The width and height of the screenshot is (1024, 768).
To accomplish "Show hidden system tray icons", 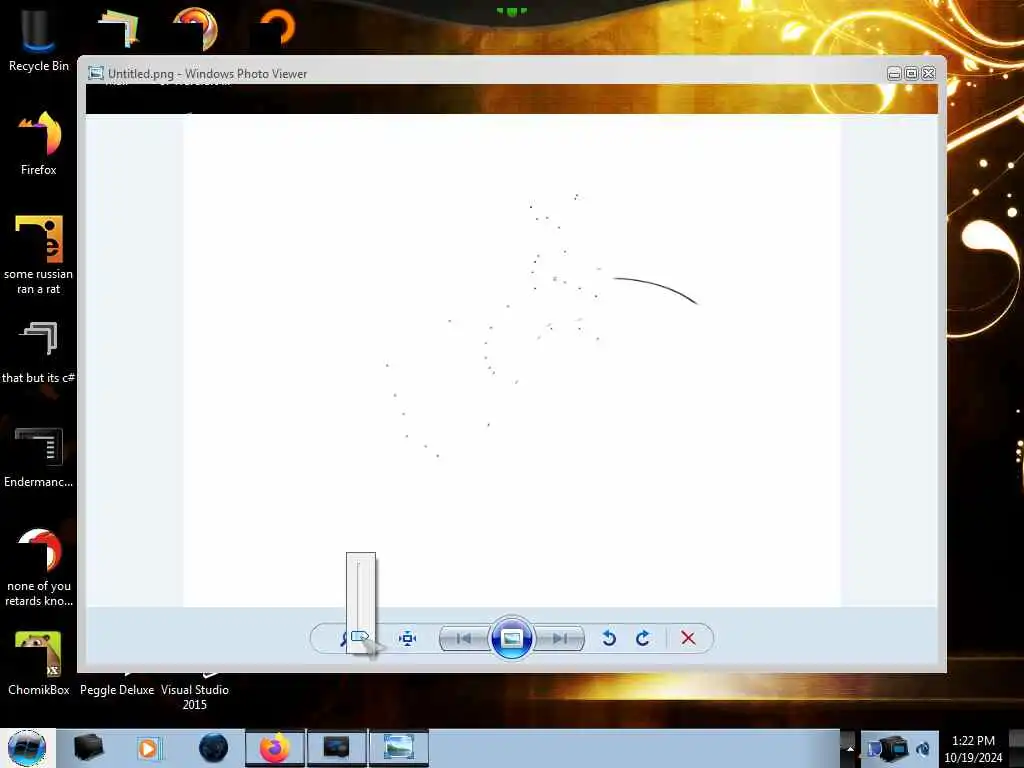I will coord(850,748).
